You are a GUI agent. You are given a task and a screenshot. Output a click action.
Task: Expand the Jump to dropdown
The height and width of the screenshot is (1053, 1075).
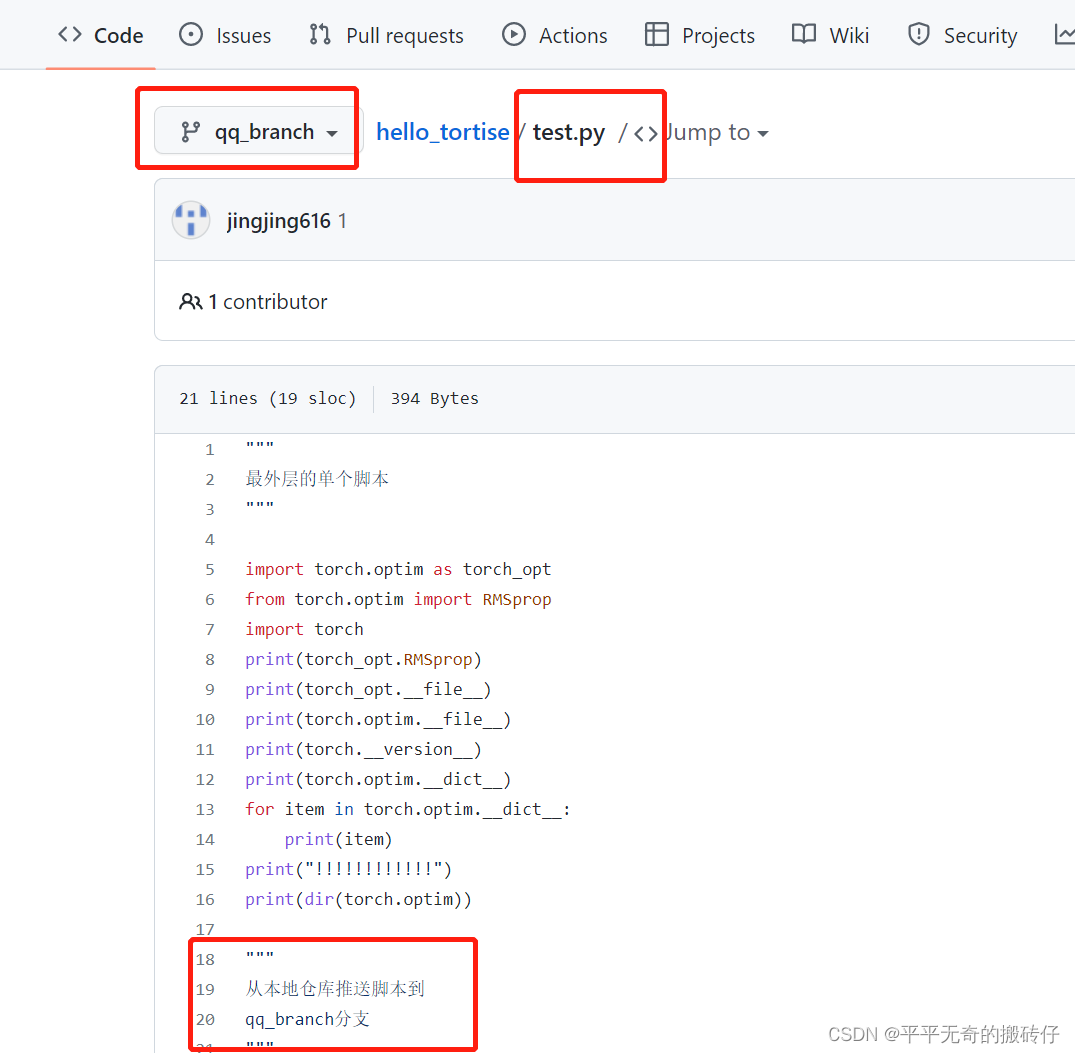(x=718, y=132)
